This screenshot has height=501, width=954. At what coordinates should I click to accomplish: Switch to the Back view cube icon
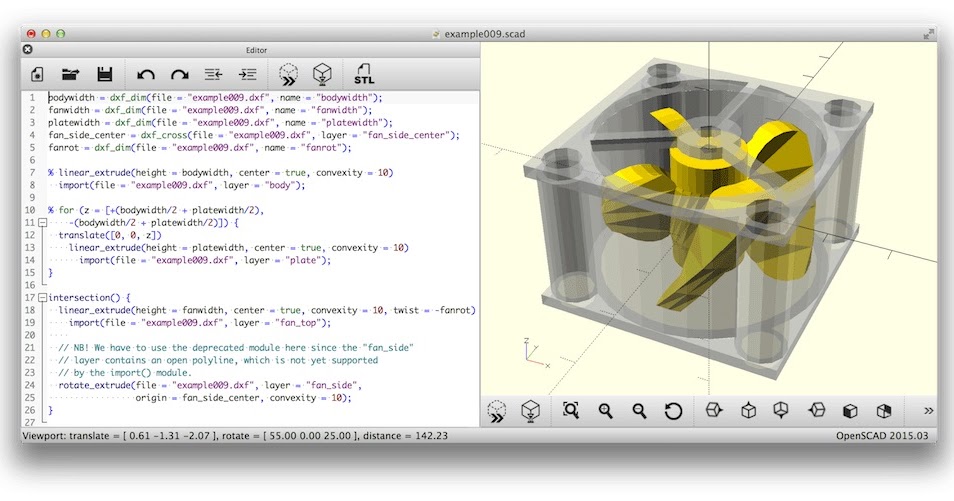[x=884, y=412]
